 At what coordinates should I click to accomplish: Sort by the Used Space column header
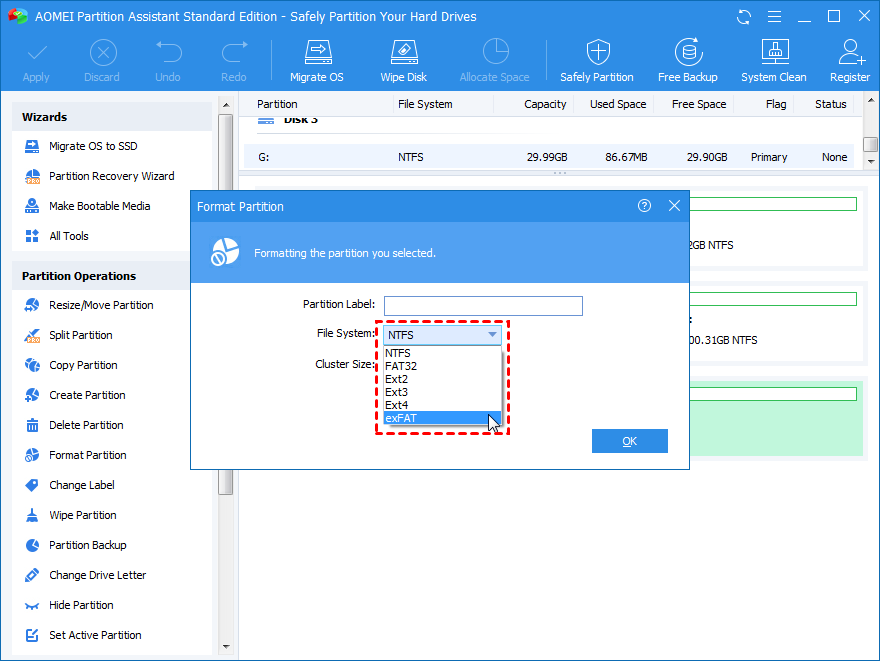pyautogui.click(x=618, y=104)
